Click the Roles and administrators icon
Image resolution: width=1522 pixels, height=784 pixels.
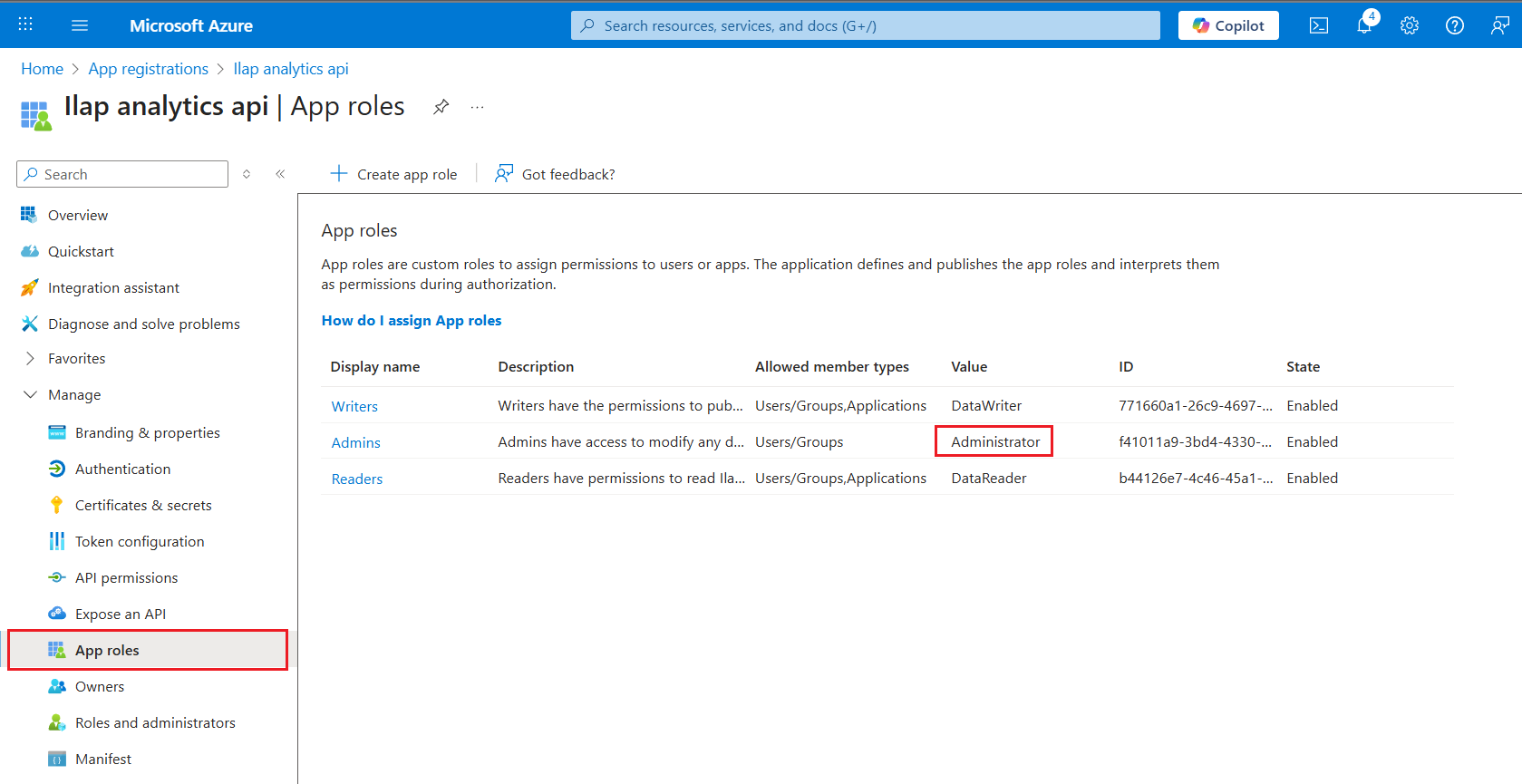click(x=57, y=722)
